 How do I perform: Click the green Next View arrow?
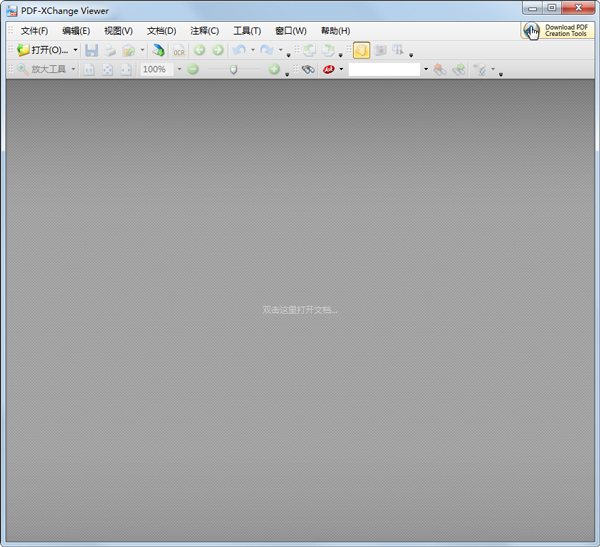click(218, 50)
